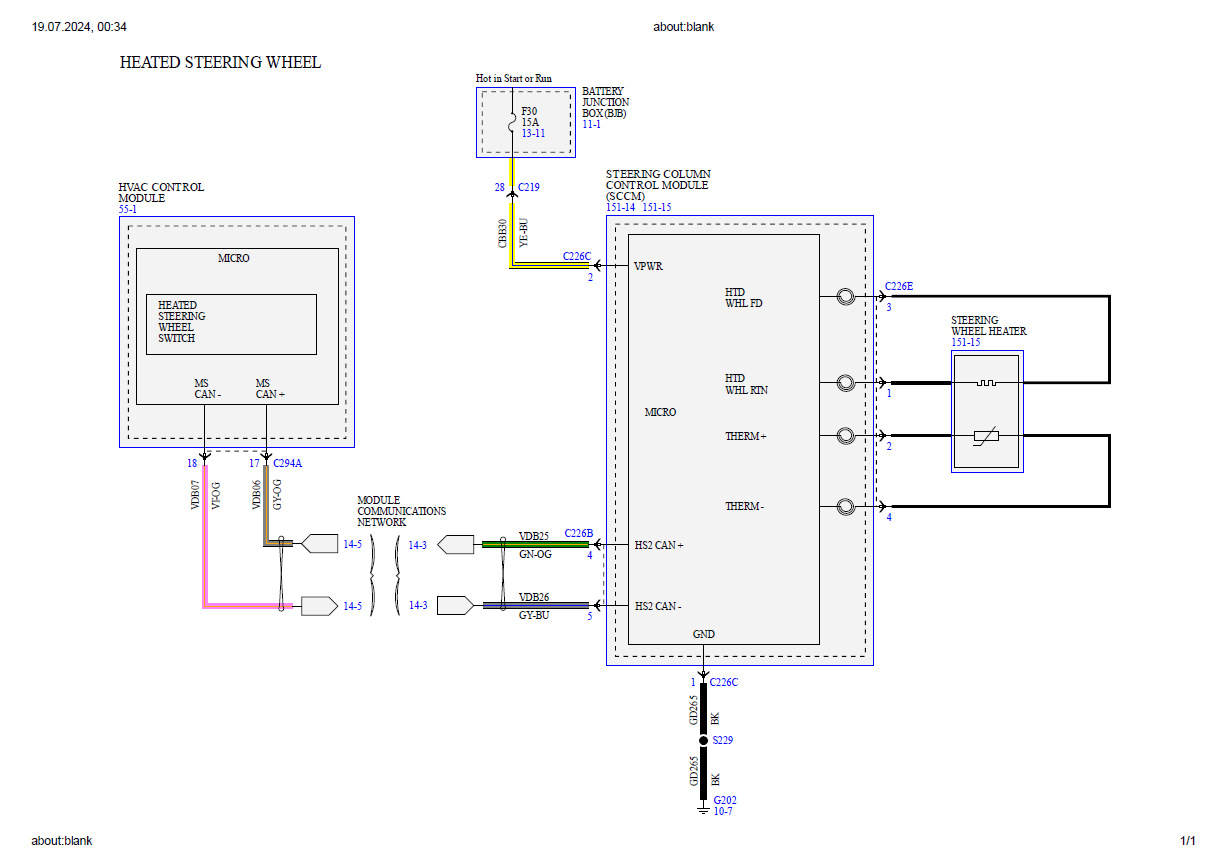Click the THERM- circular terminal
This screenshot has width=1226, height=867.
coord(845,507)
